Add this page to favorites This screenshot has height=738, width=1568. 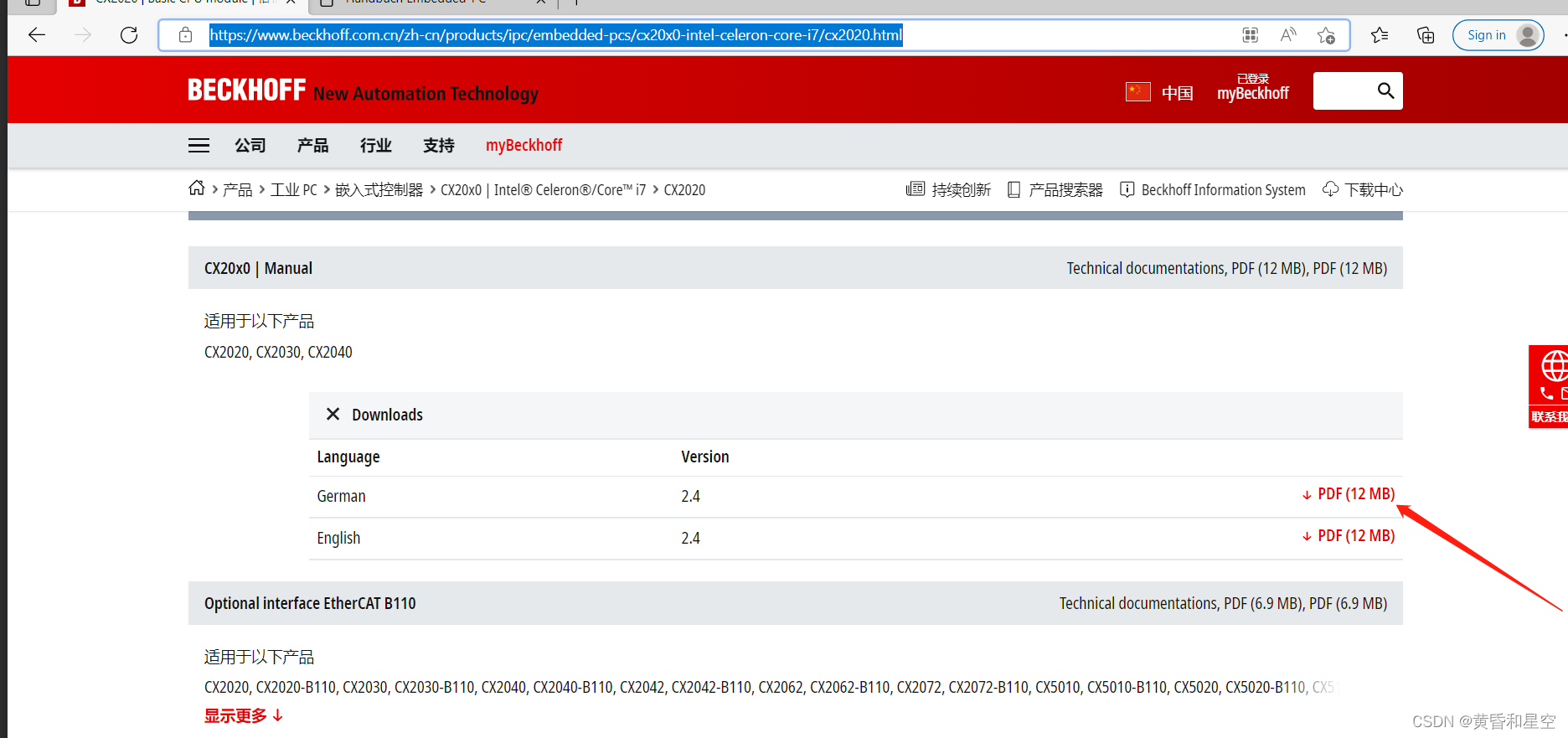point(1326,35)
